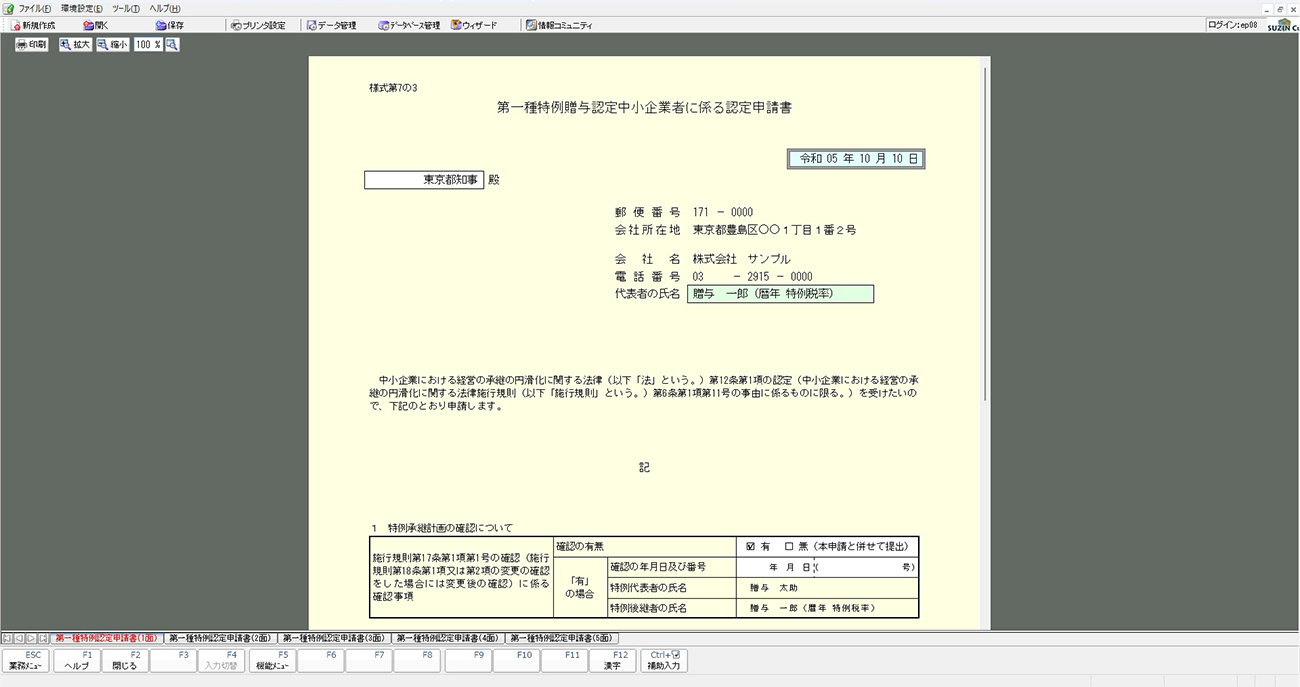Open the ファイル menu

click(34, 8)
